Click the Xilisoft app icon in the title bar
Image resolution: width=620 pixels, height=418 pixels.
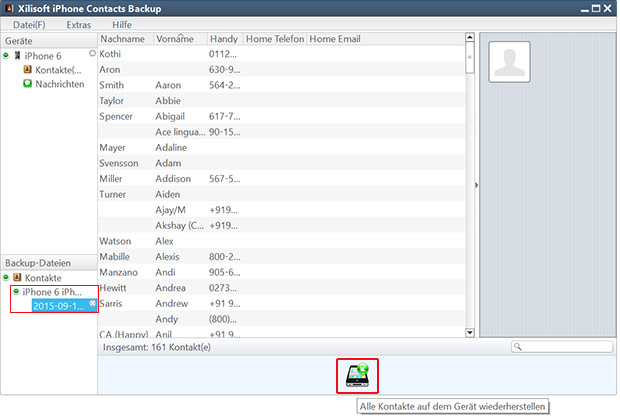coord(9,8)
